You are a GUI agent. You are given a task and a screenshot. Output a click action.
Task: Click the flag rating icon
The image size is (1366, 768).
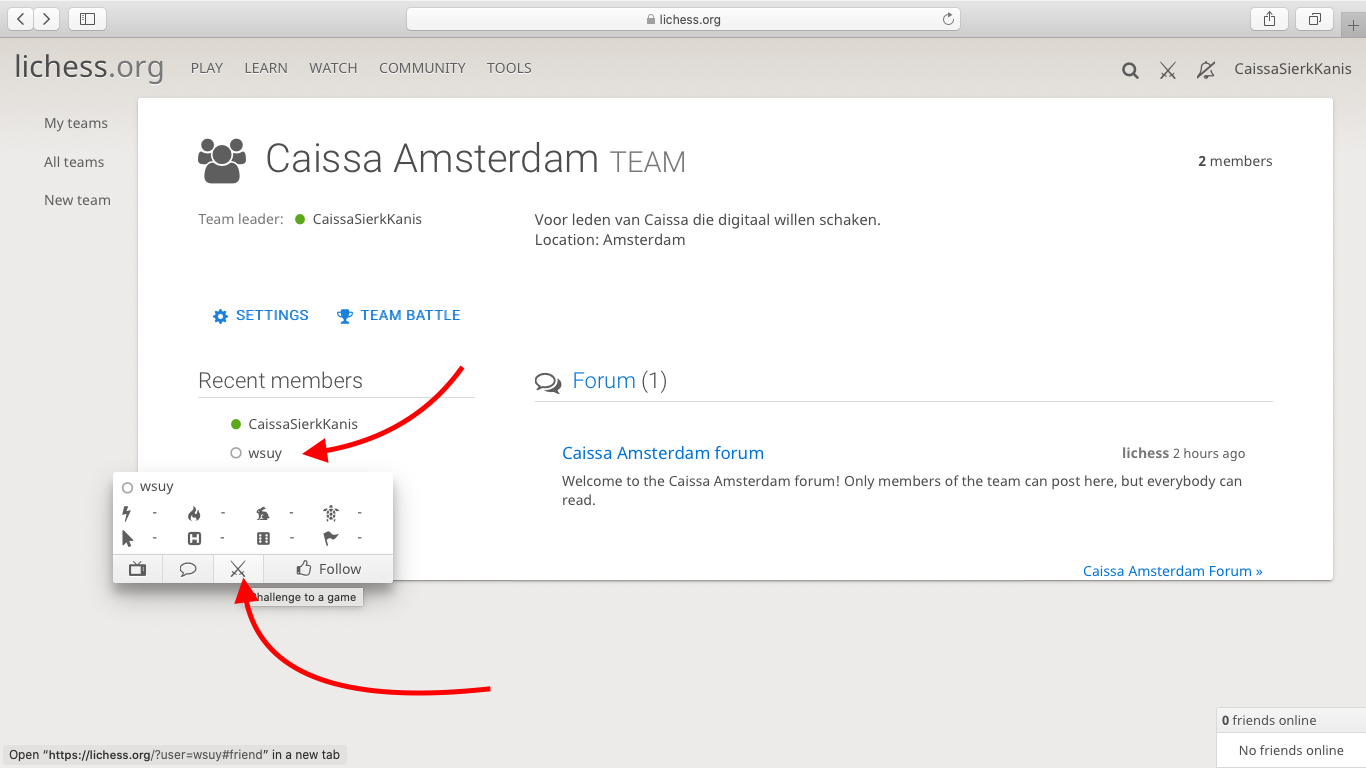click(x=331, y=538)
